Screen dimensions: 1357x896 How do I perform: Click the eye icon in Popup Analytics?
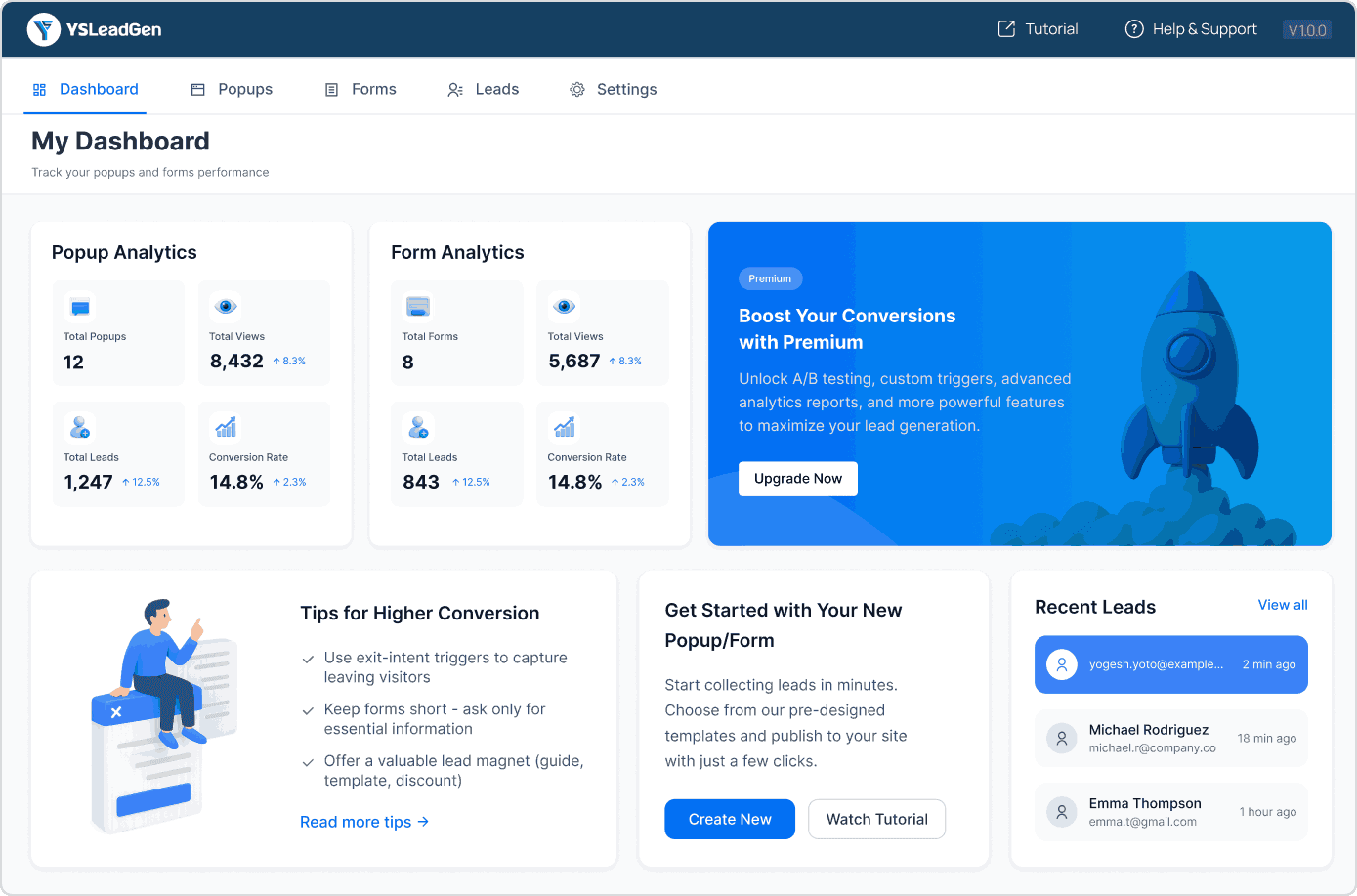[226, 307]
